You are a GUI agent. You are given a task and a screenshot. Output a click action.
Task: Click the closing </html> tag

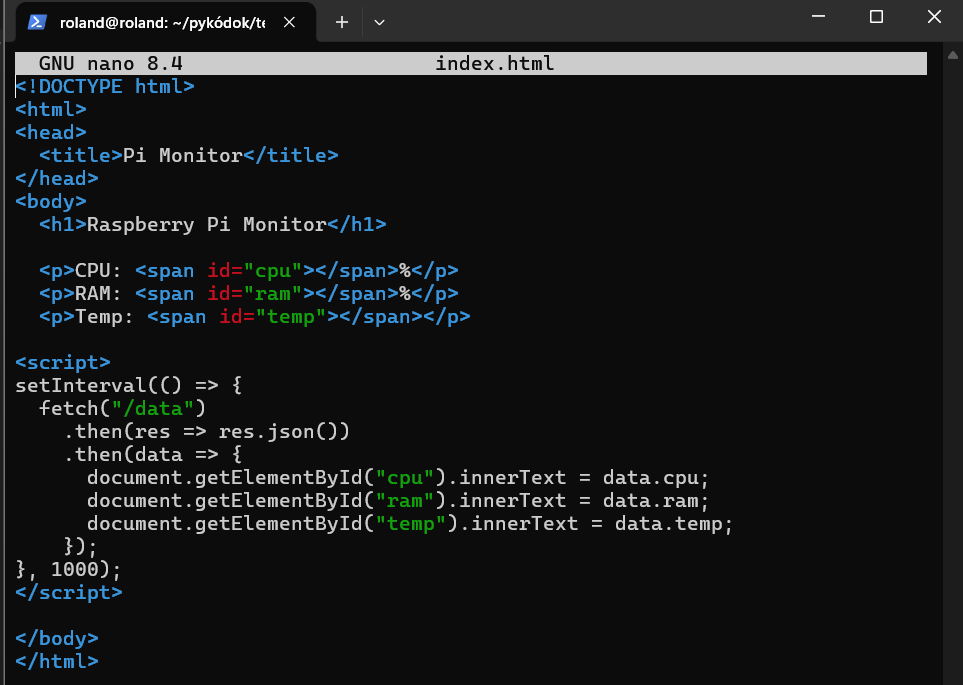tap(57, 662)
